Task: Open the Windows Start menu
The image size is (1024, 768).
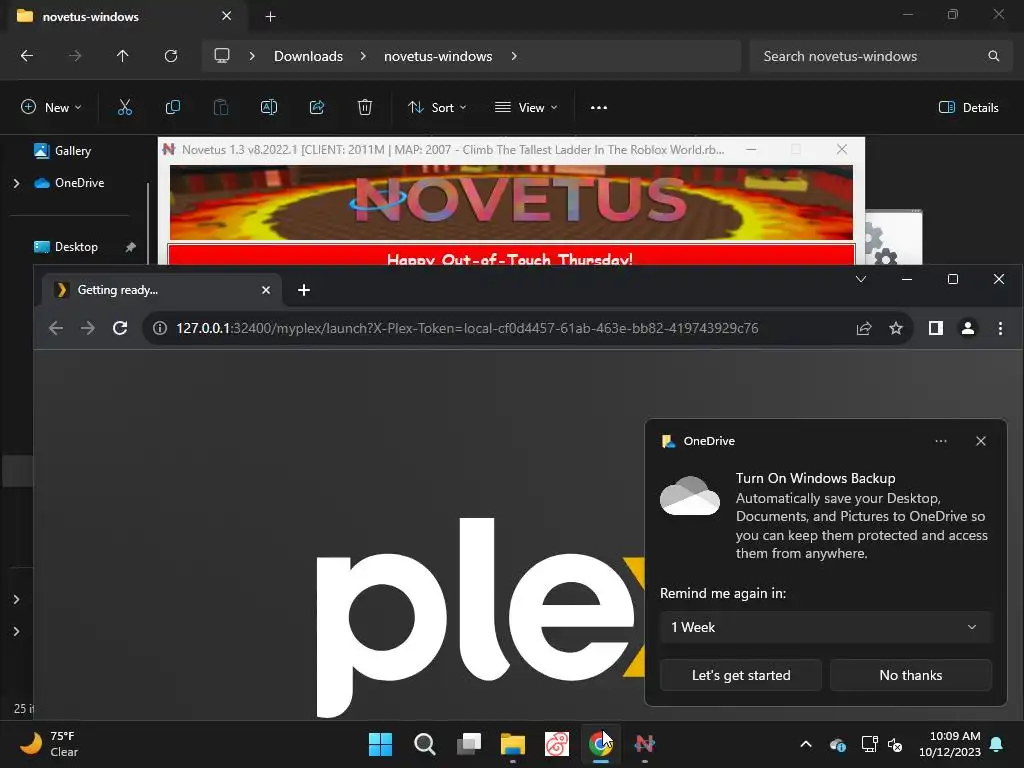Action: tap(380, 744)
